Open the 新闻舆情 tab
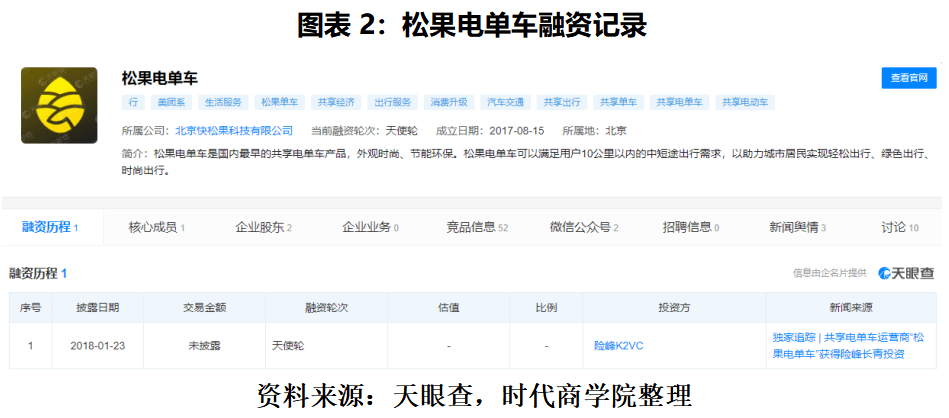 coord(798,227)
